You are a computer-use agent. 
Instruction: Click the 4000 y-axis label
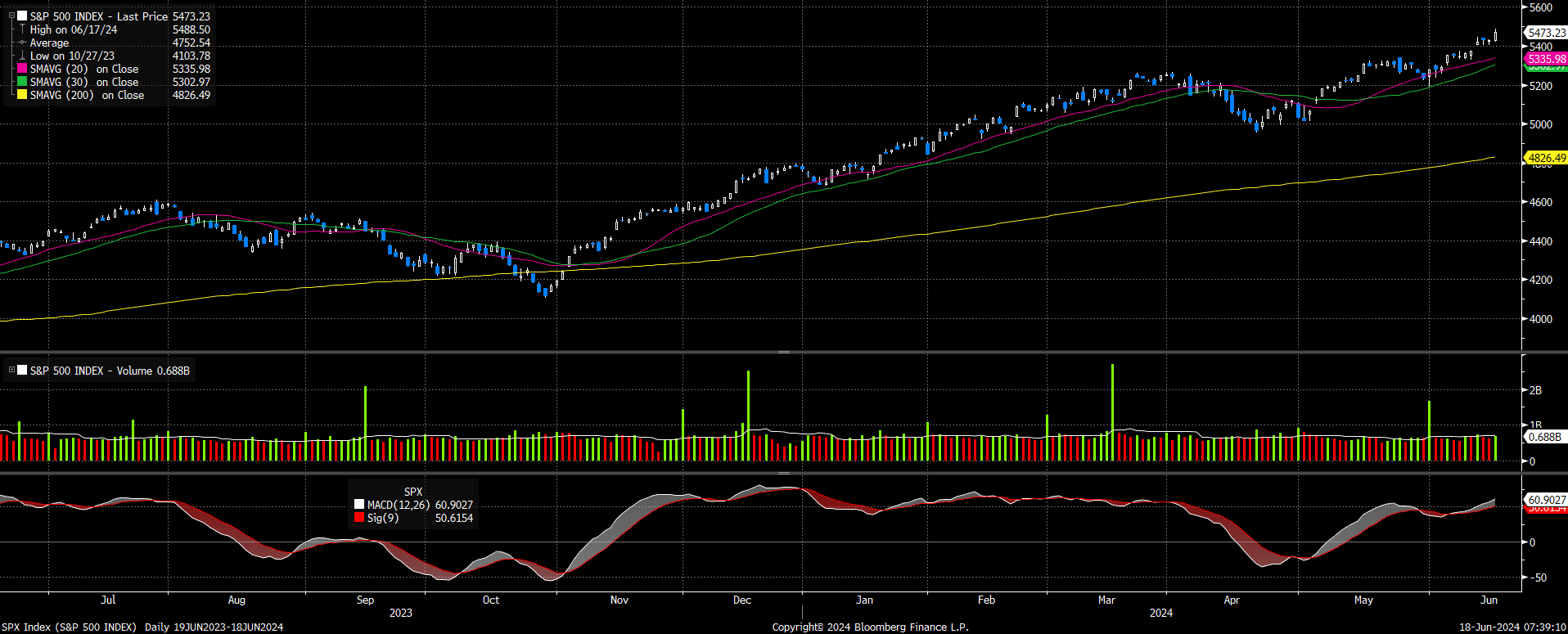point(1541,319)
